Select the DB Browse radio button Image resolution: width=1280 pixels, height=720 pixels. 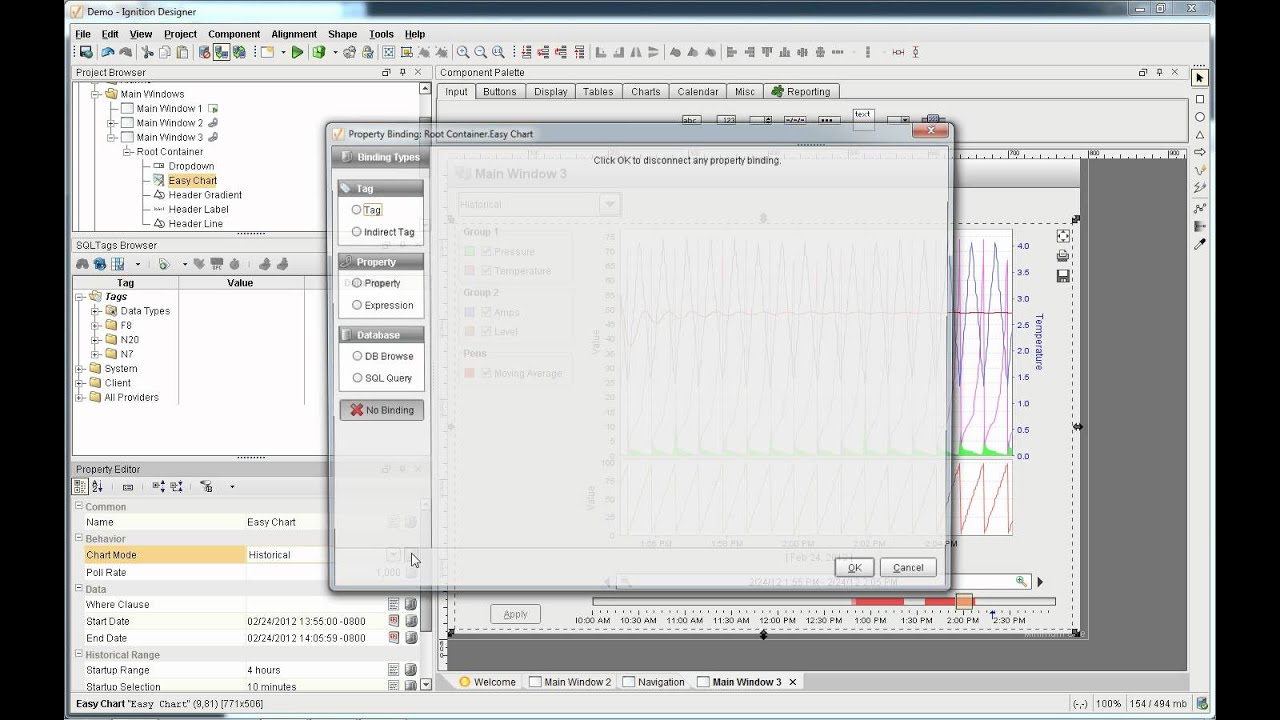tap(357, 356)
